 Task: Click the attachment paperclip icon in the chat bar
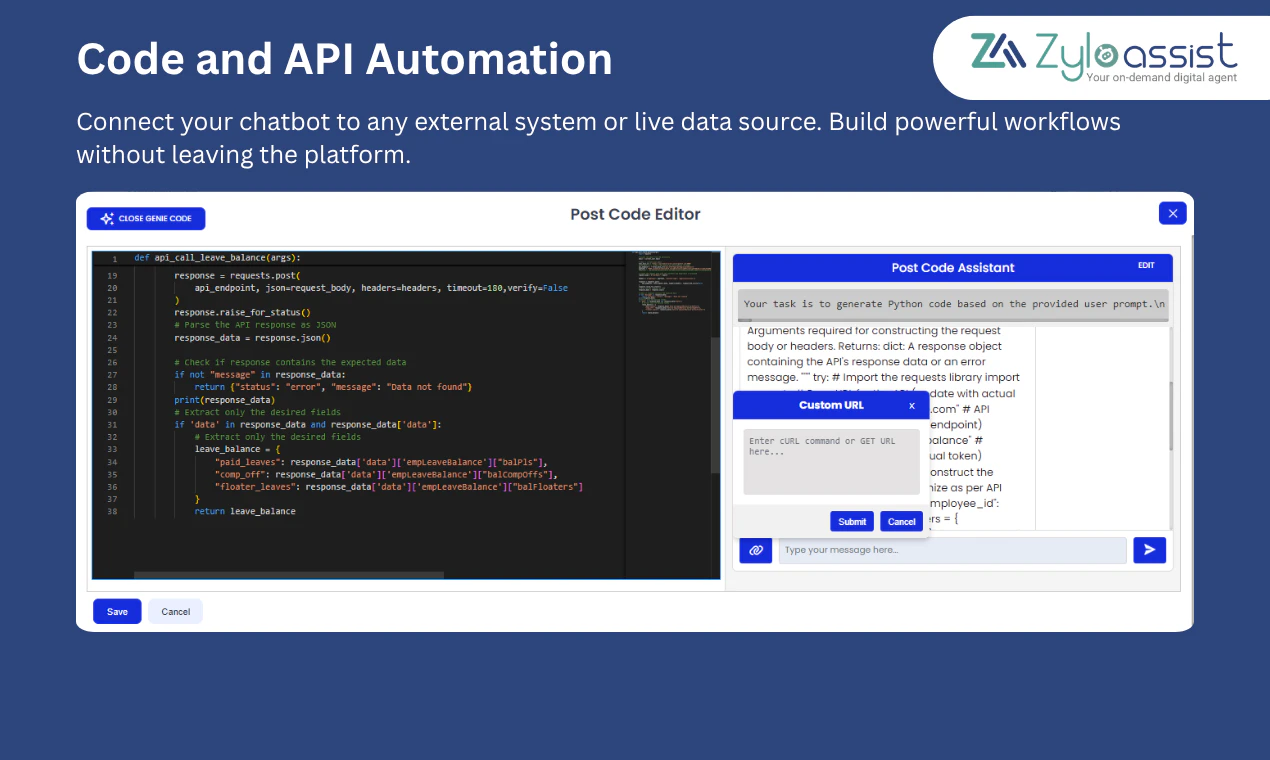(x=756, y=550)
